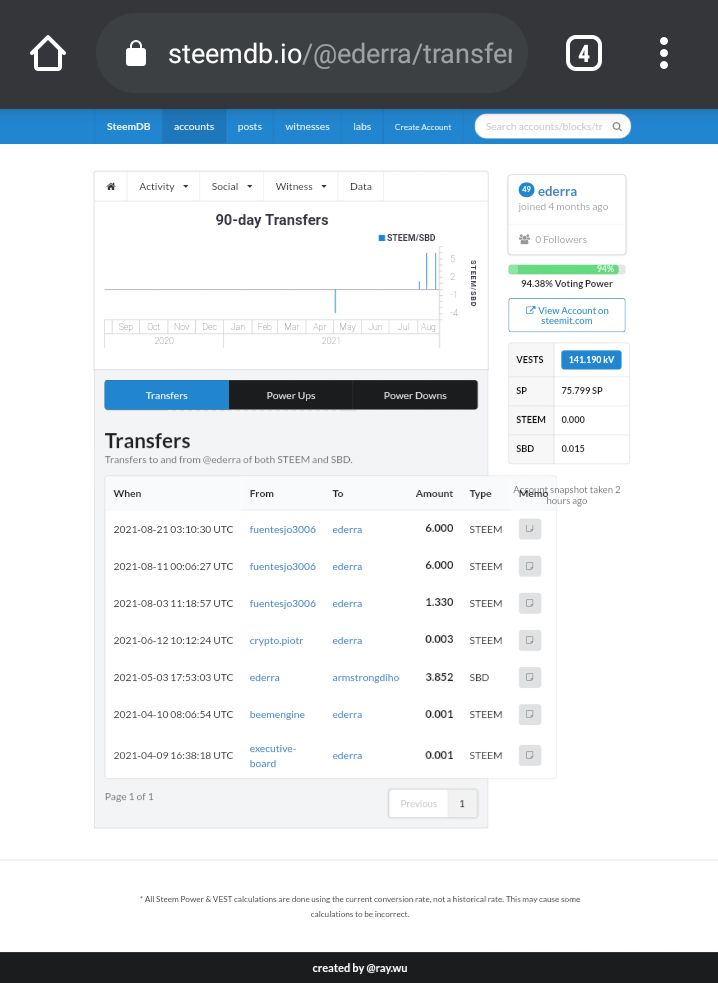Click the Type column header
Screen dimensions: 718x983
pos(480,493)
